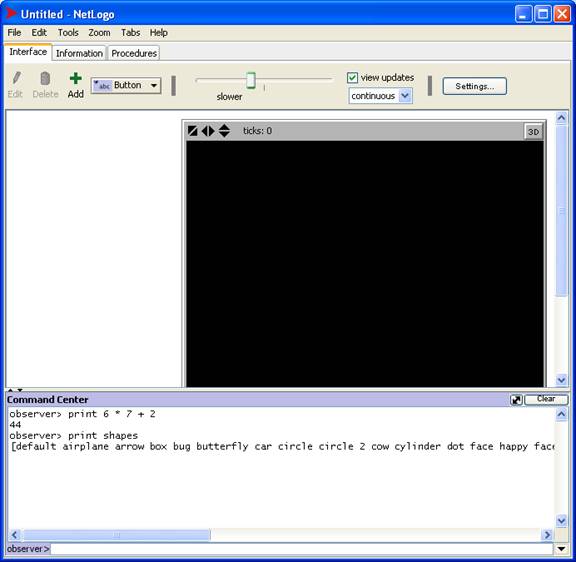Click the interface vertical scrollbar thumb
Image resolution: width=576 pixels, height=562 pixels.
(561, 210)
